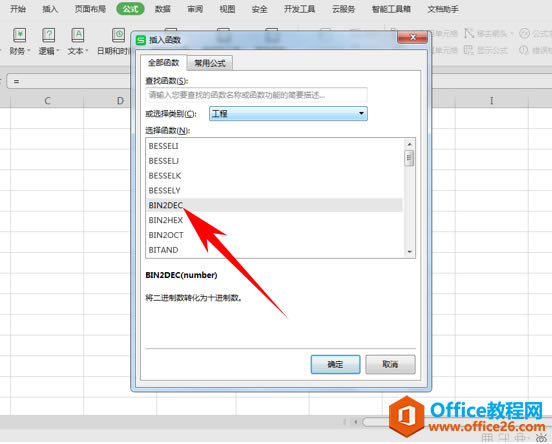Click the function list scroll-up arrow
Screen dimensions: 552x444
pos(409,144)
